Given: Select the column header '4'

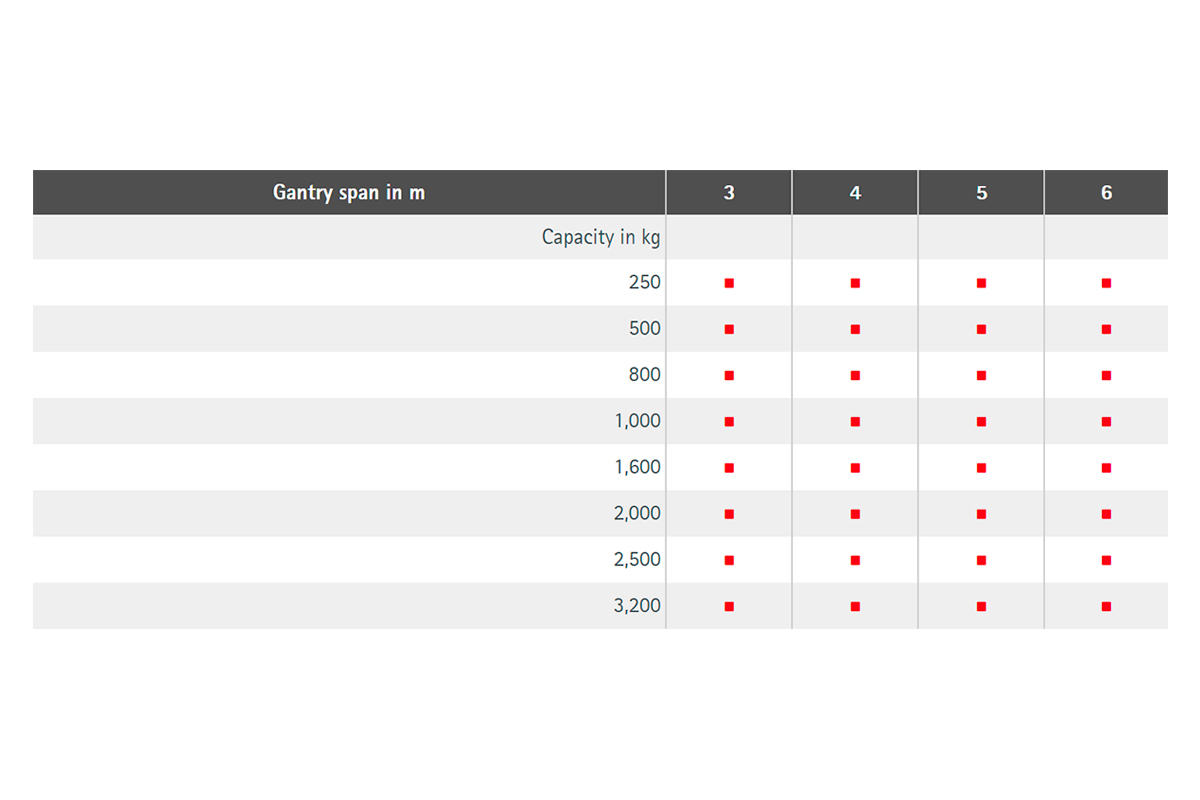Looking at the screenshot, I should pyautogui.click(x=855, y=193).
